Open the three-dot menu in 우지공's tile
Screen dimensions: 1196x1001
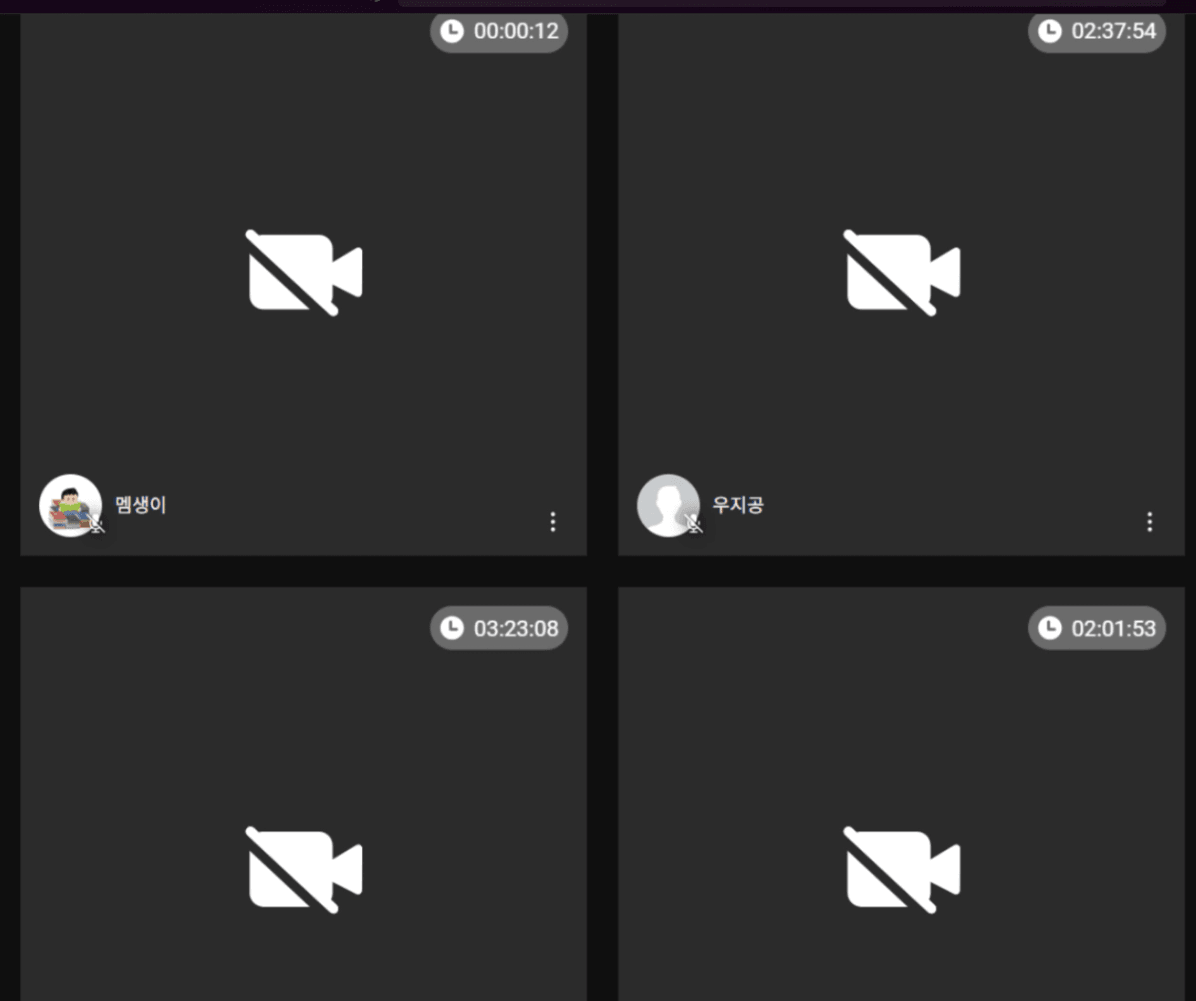pos(1149,522)
